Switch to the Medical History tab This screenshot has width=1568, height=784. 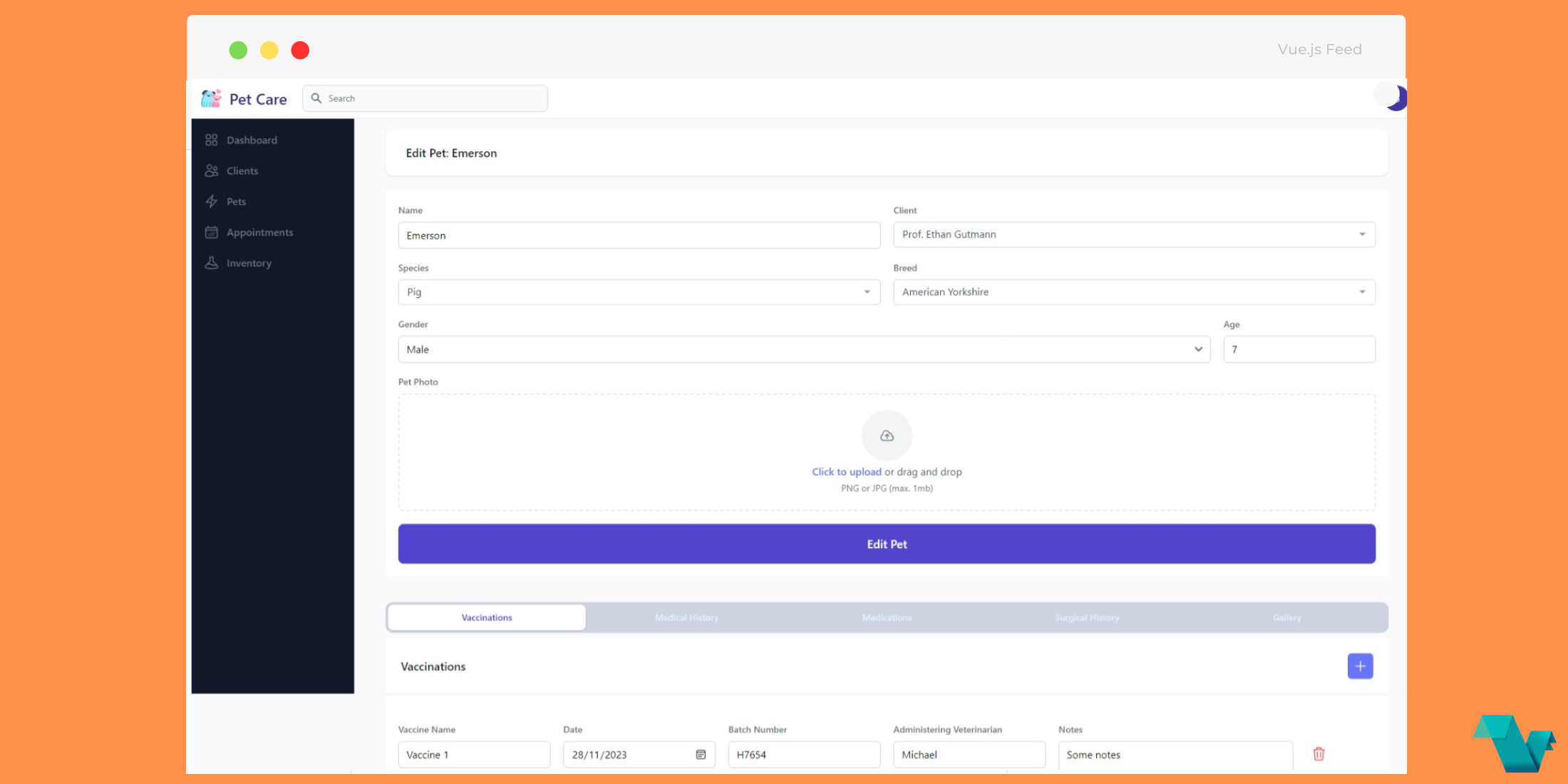[686, 617]
